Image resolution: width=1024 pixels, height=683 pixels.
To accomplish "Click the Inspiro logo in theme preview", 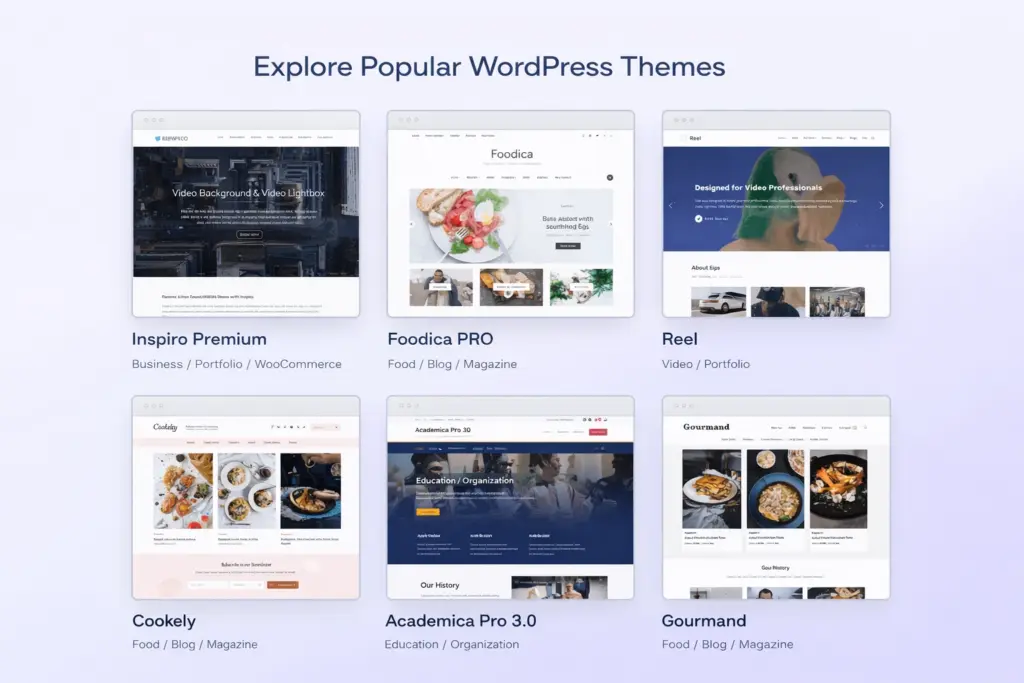I will point(170,137).
